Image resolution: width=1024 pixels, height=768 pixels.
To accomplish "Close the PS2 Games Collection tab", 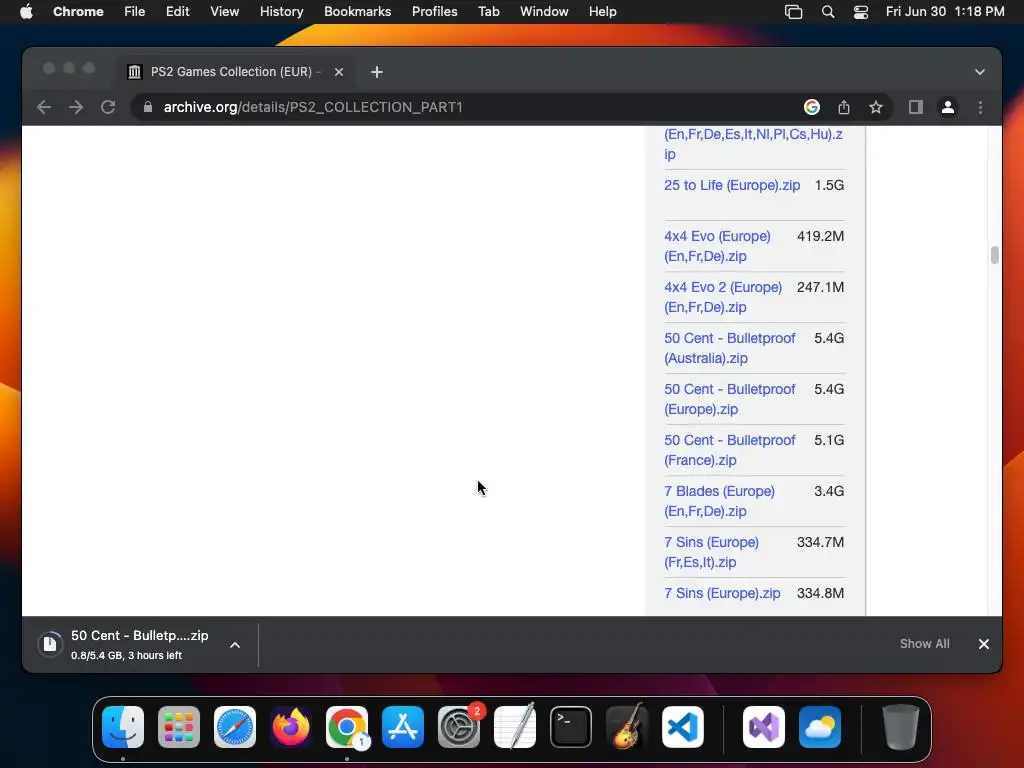I will click(x=339, y=72).
